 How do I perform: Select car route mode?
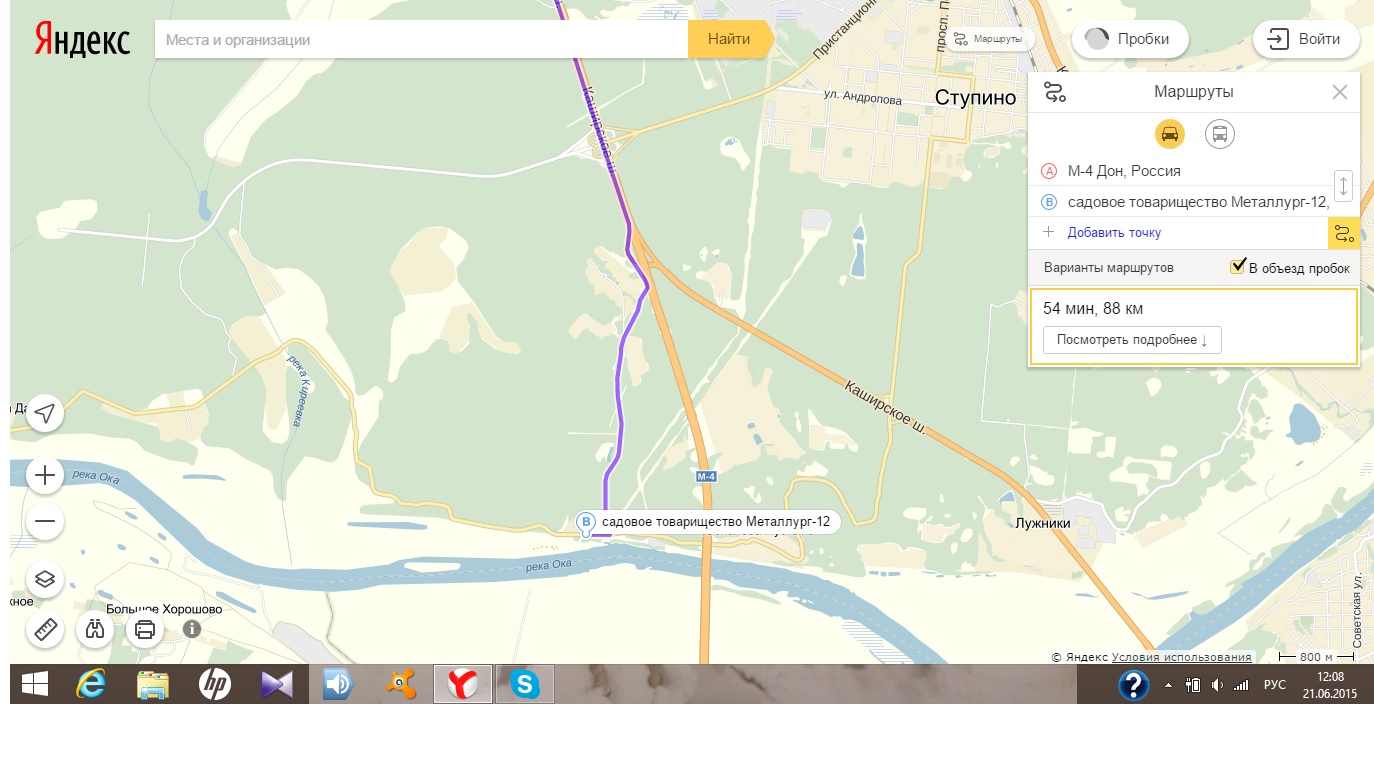pos(1169,133)
